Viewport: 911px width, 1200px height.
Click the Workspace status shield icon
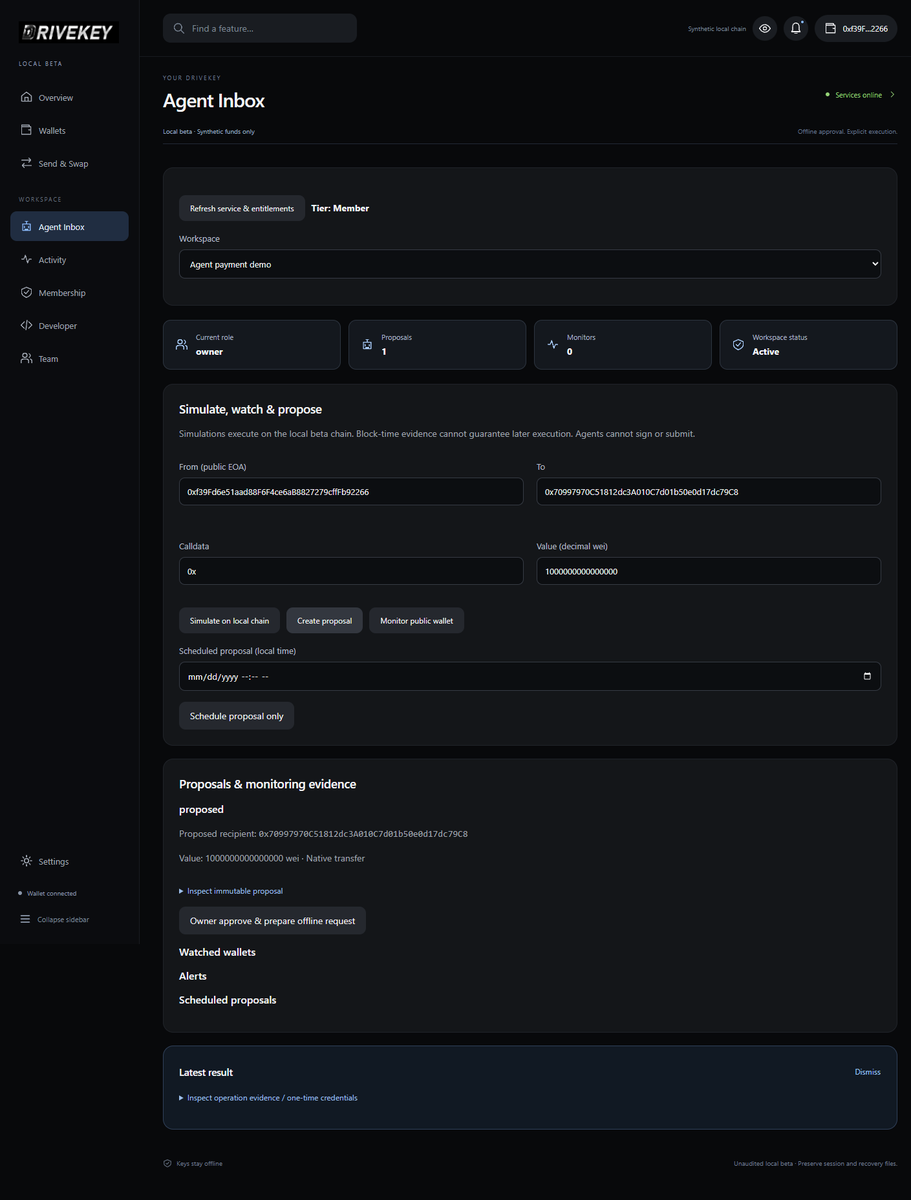(x=739, y=344)
